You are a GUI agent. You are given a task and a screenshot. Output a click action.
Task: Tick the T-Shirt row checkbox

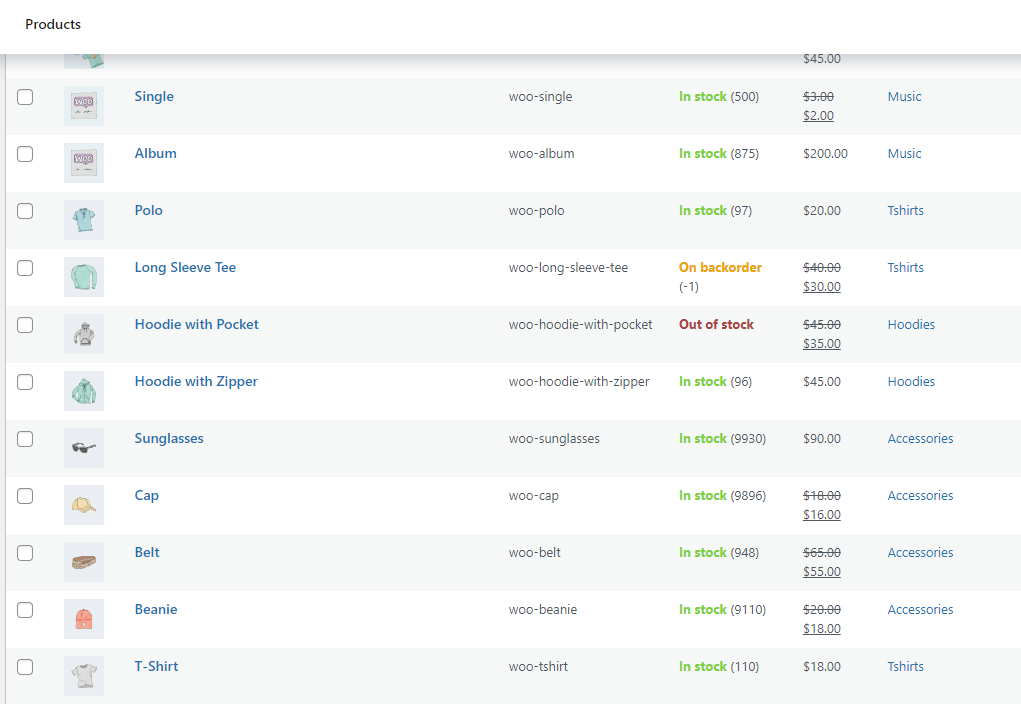tap(25, 667)
